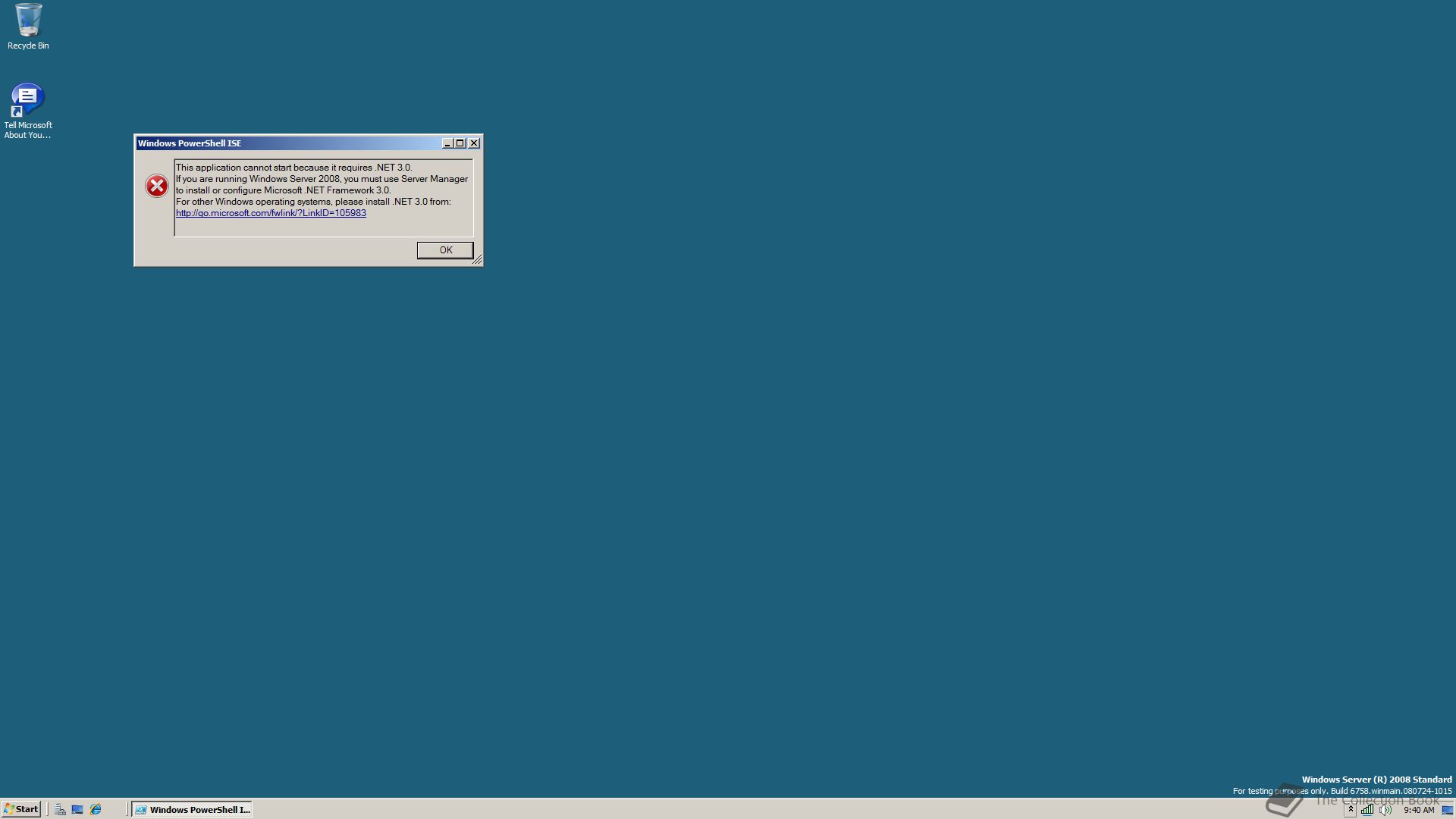Launch Server Manager from Quick Launch
This screenshot has width=1456, height=819.
pos(60,810)
